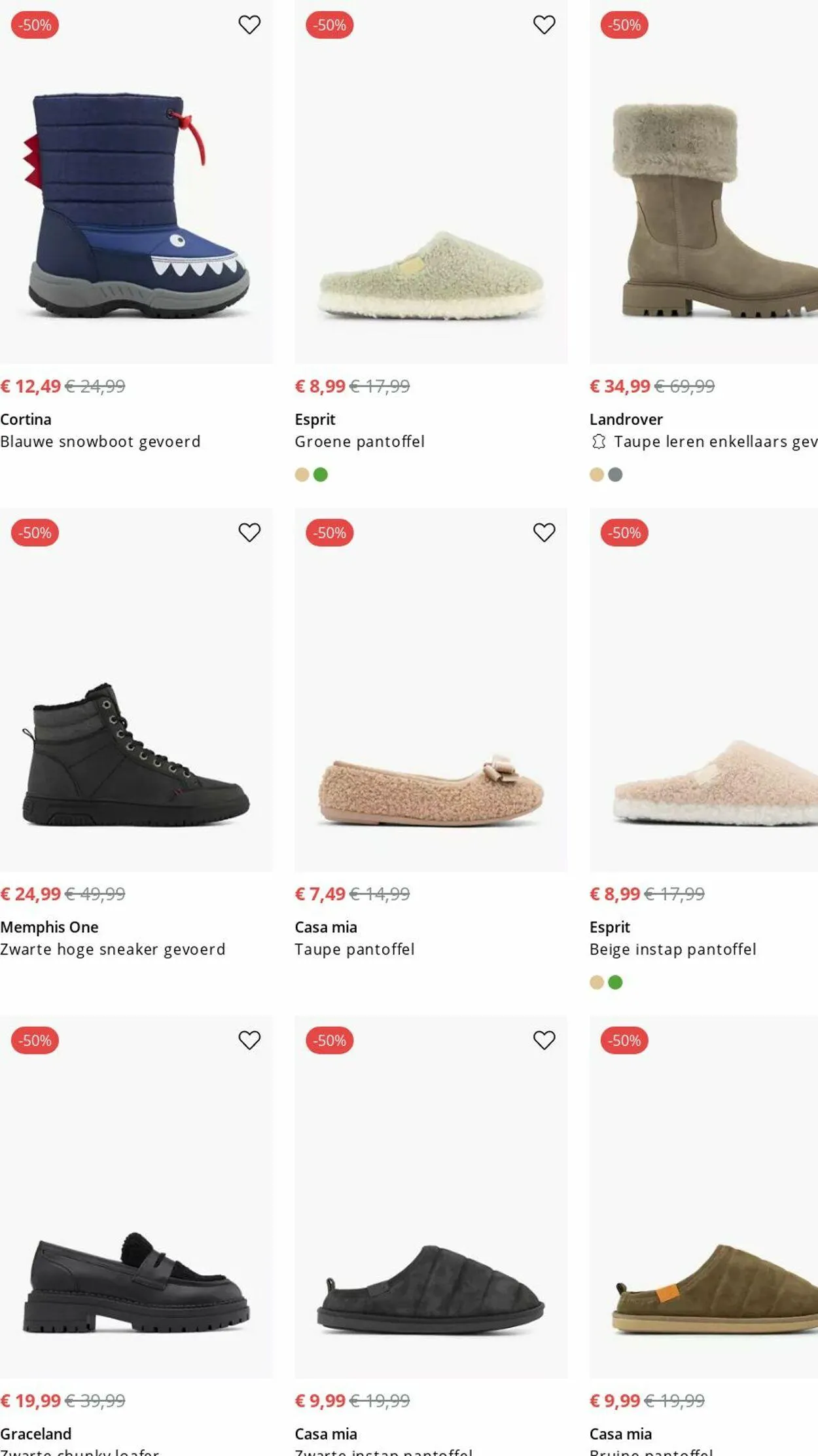Open Zwarte hoge sneaker gevoerd link
The height and width of the screenshot is (1456, 818).
(113, 949)
